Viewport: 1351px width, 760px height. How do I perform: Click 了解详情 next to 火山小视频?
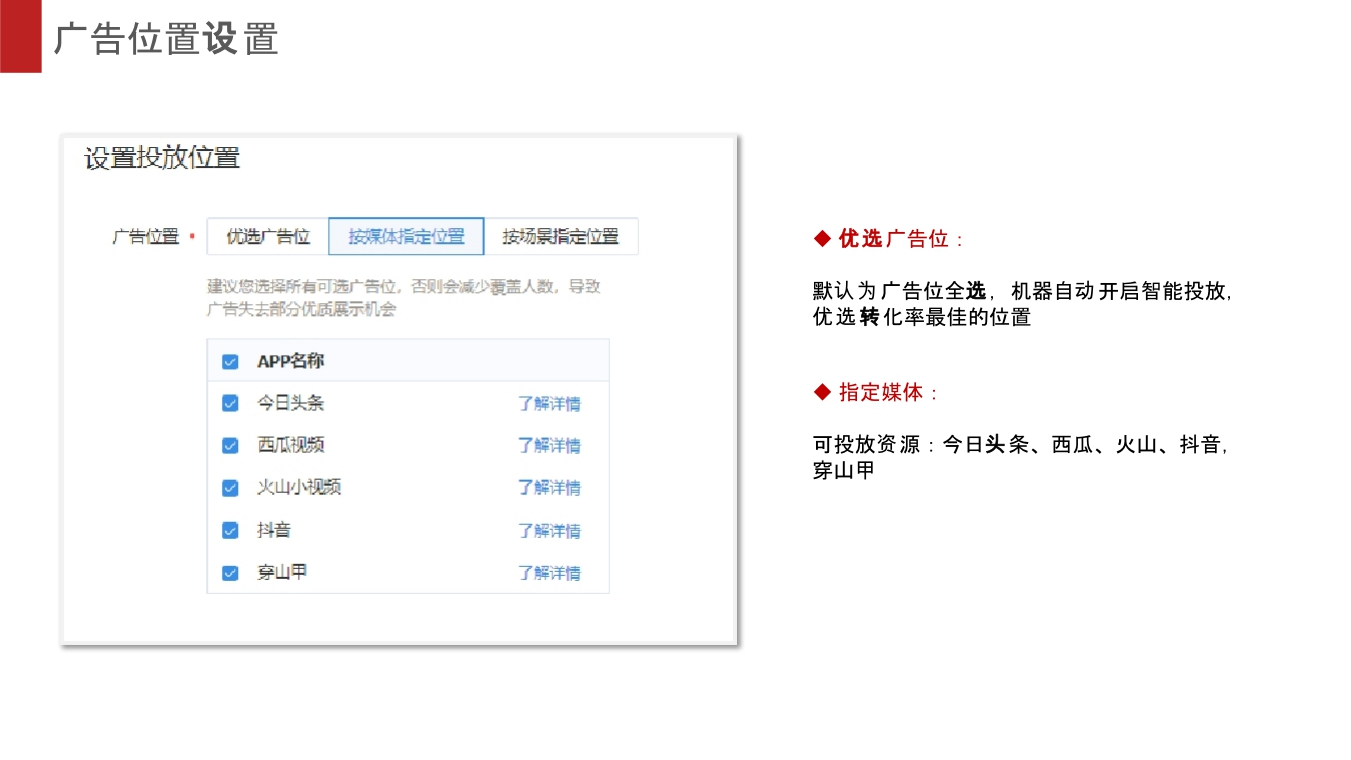(550, 487)
